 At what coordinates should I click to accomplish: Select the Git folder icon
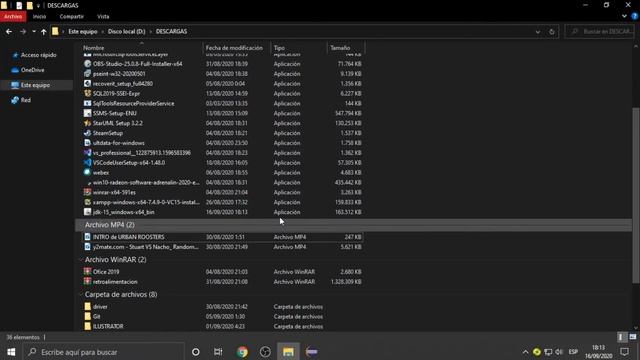pyautogui.click(x=87, y=316)
